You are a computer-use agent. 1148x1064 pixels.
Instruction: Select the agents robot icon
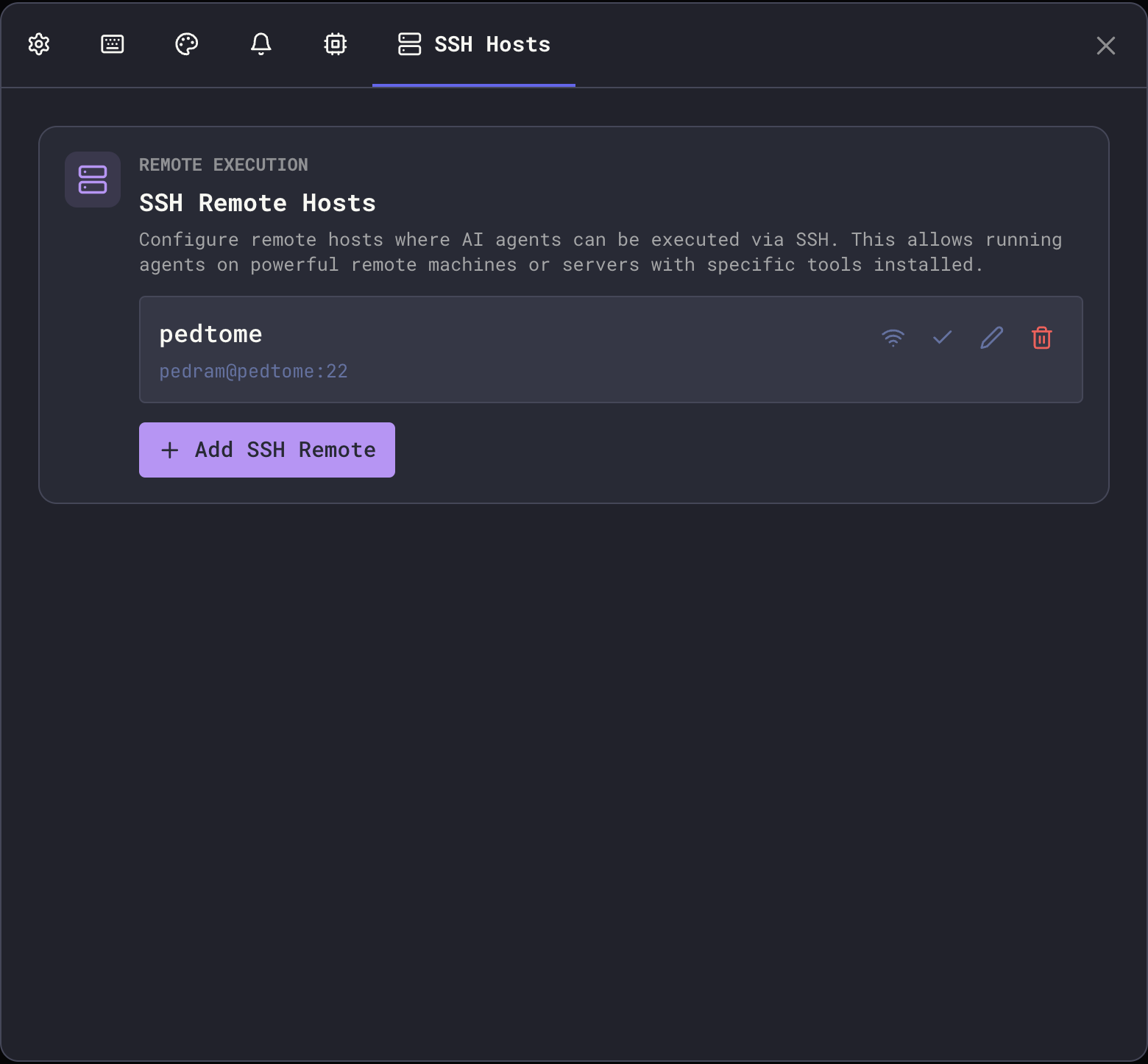[x=336, y=44]
